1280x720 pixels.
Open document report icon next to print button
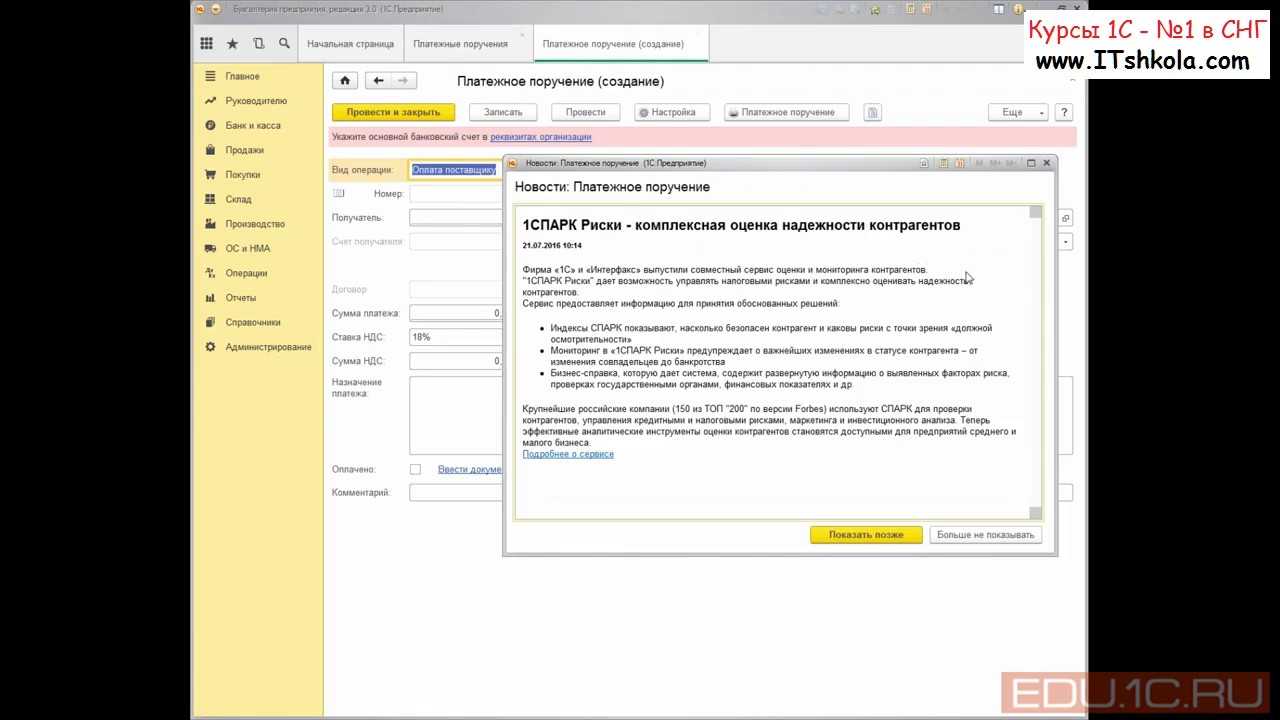(x=873, y=112)
